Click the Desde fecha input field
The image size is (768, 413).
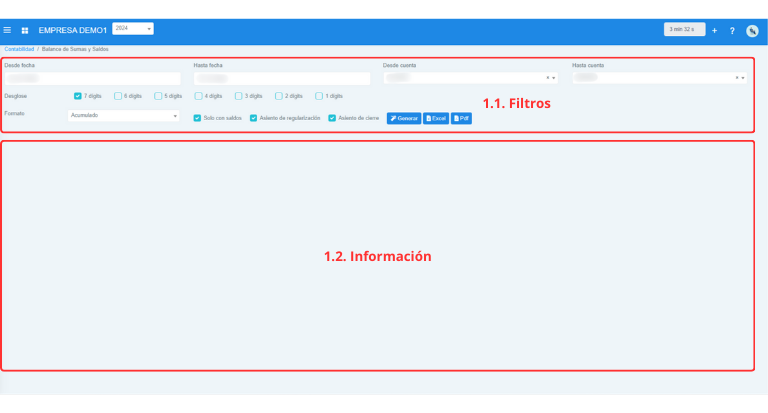click(x=93, y=78)
